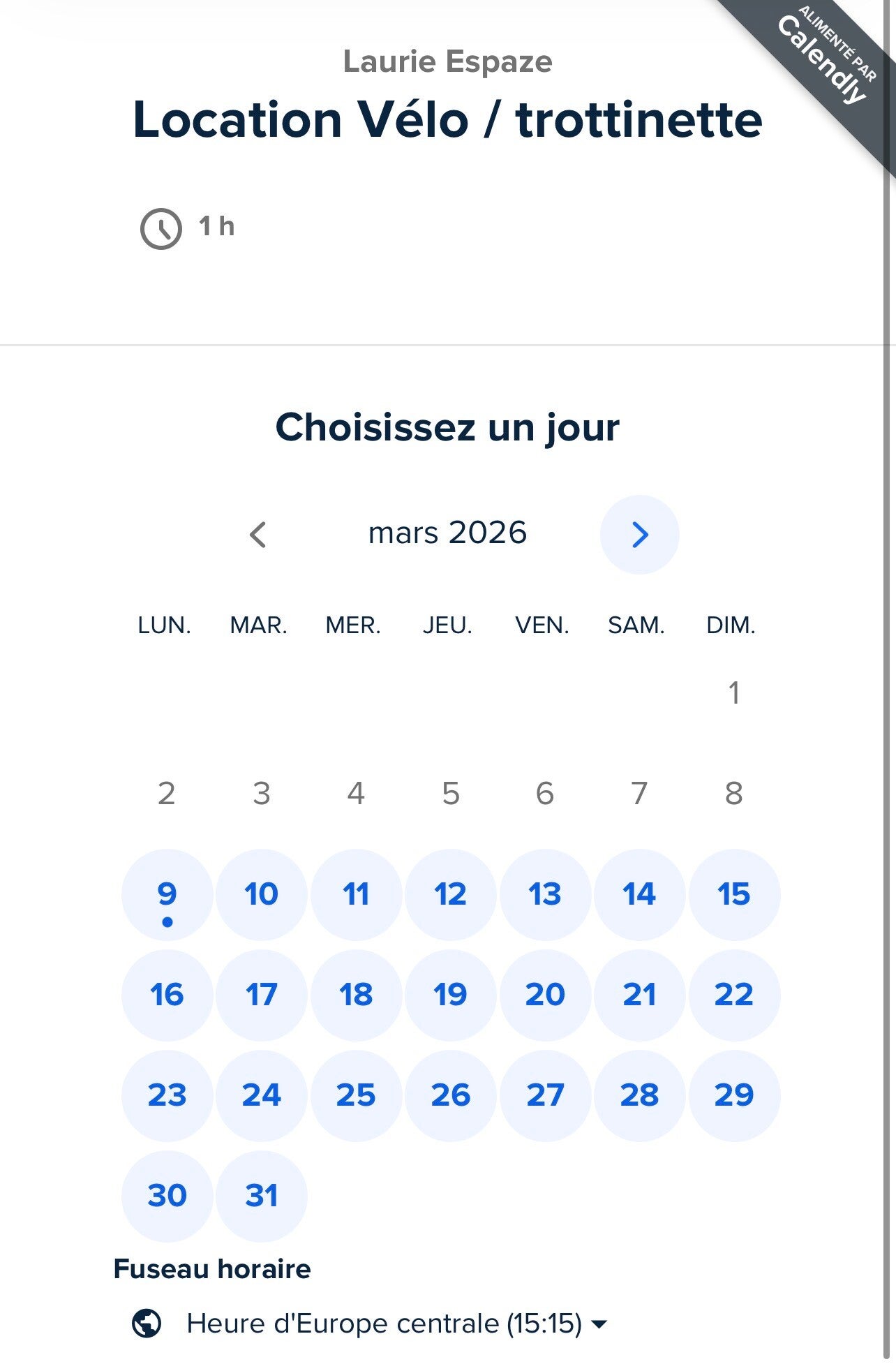Select date 24 in calendar
Viewport: 896px width, 1371px height.
(x=262, y=1096)
